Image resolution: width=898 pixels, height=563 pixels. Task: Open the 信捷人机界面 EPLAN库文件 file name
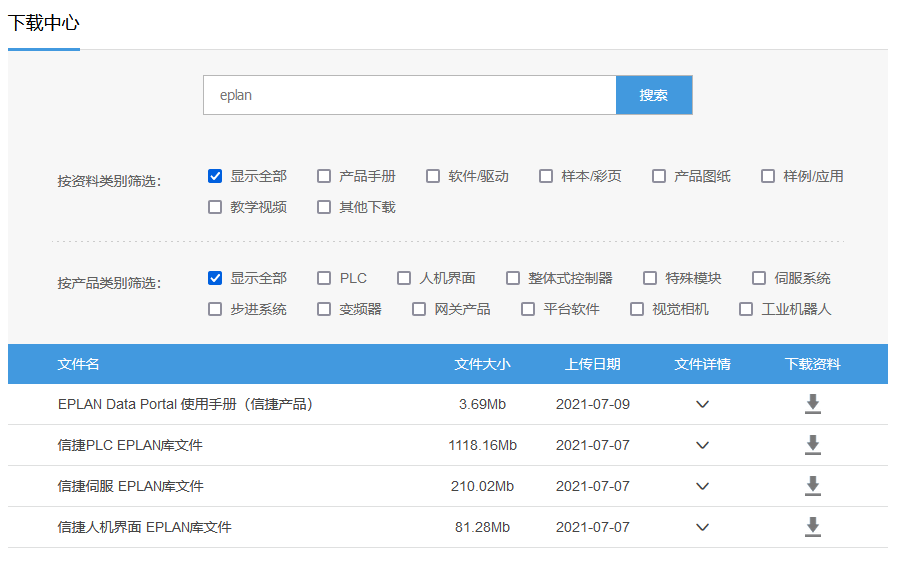[144, 527]
